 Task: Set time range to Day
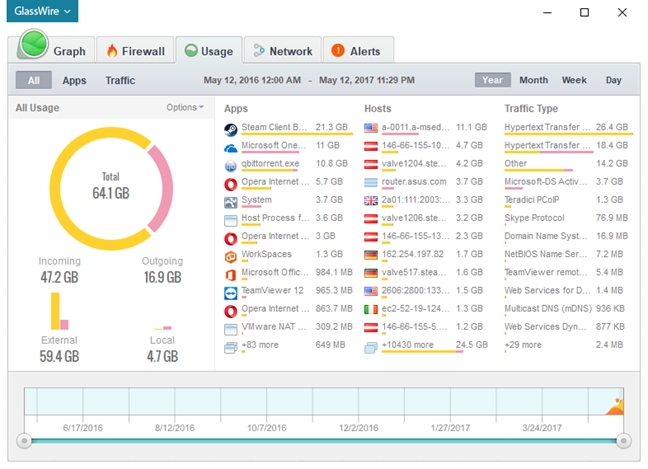pos(613,80)
